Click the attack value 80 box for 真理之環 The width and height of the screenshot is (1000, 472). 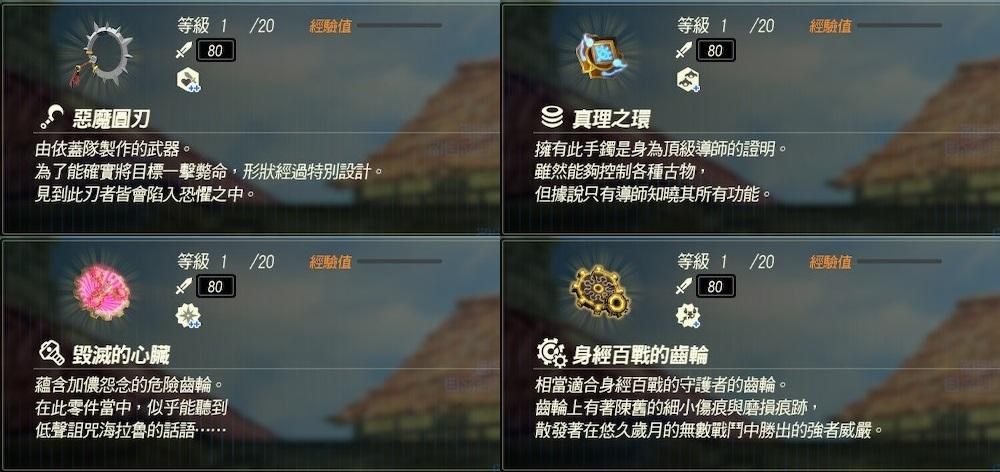[x=716, y=50]
